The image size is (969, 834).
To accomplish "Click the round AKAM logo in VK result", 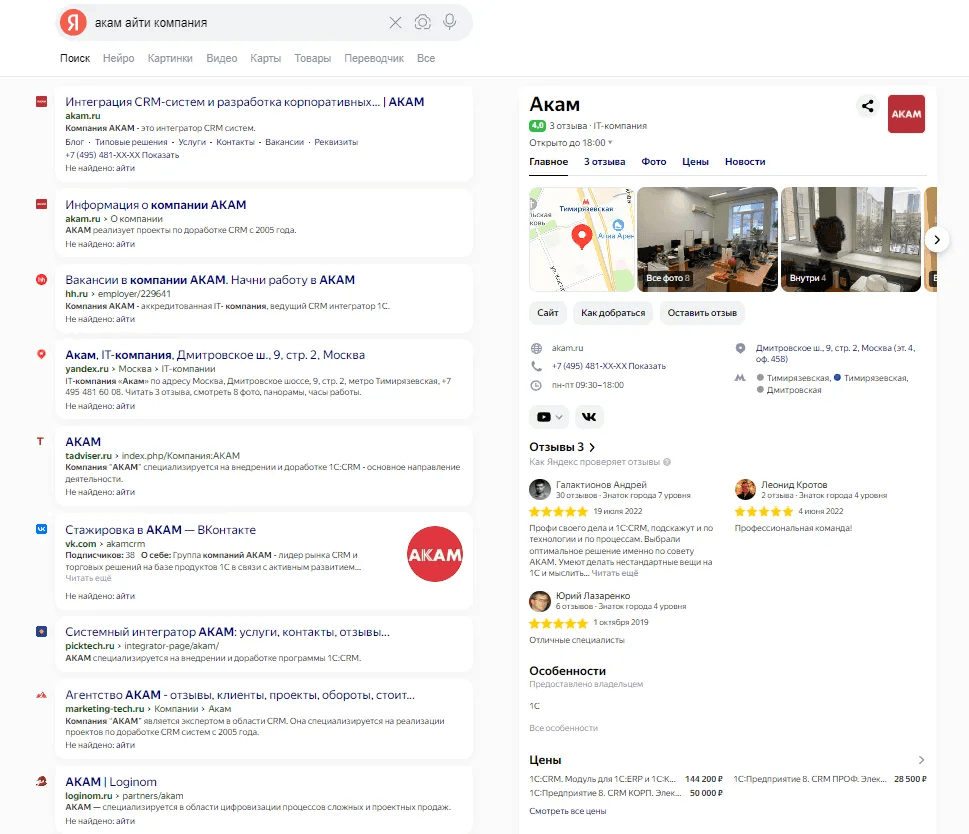I will point(434,554).
